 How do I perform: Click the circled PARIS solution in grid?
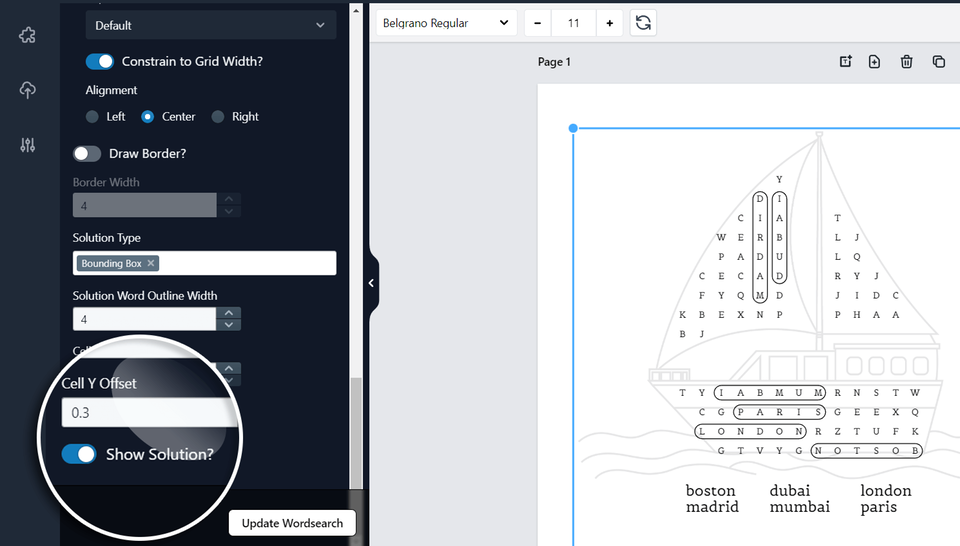[779, 412]
